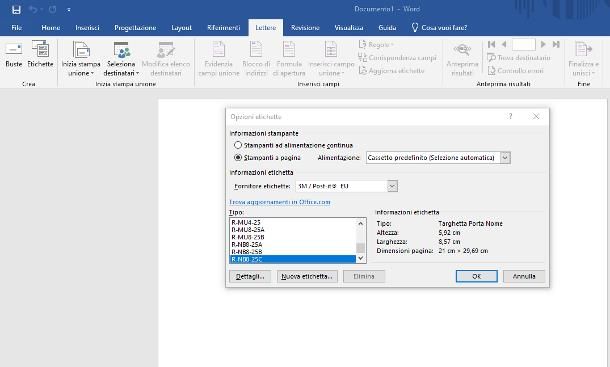
Task: Click the Undo arrow icon
Action: click(x=33, y=9)
